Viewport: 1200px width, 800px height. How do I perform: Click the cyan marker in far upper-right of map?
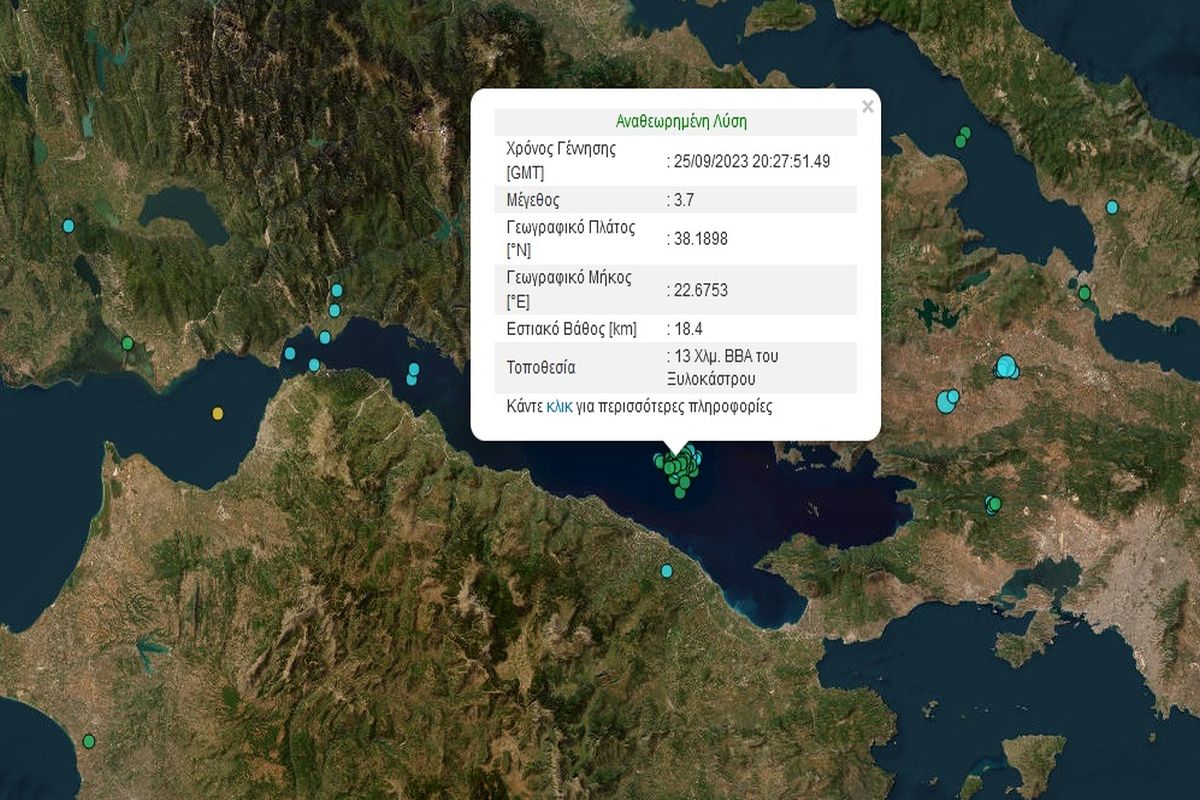[1112, 207]
